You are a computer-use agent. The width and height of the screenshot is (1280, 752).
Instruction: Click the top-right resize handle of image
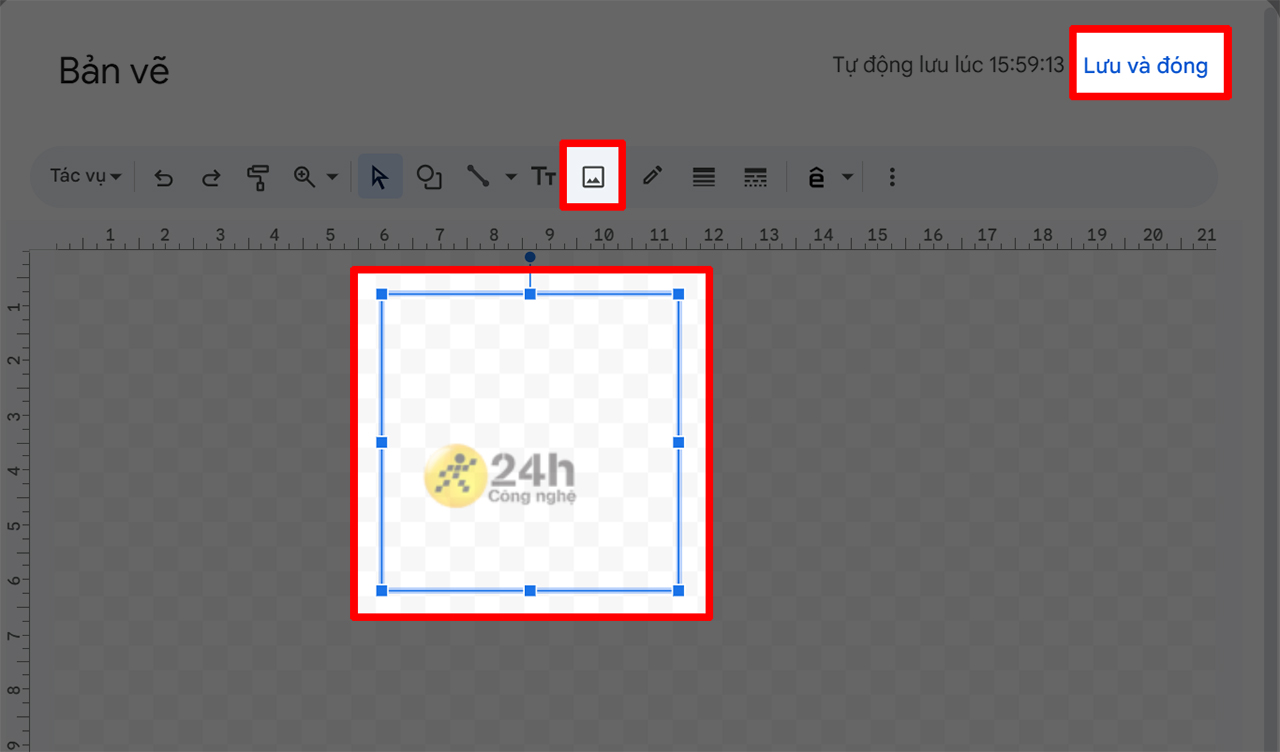678,294
